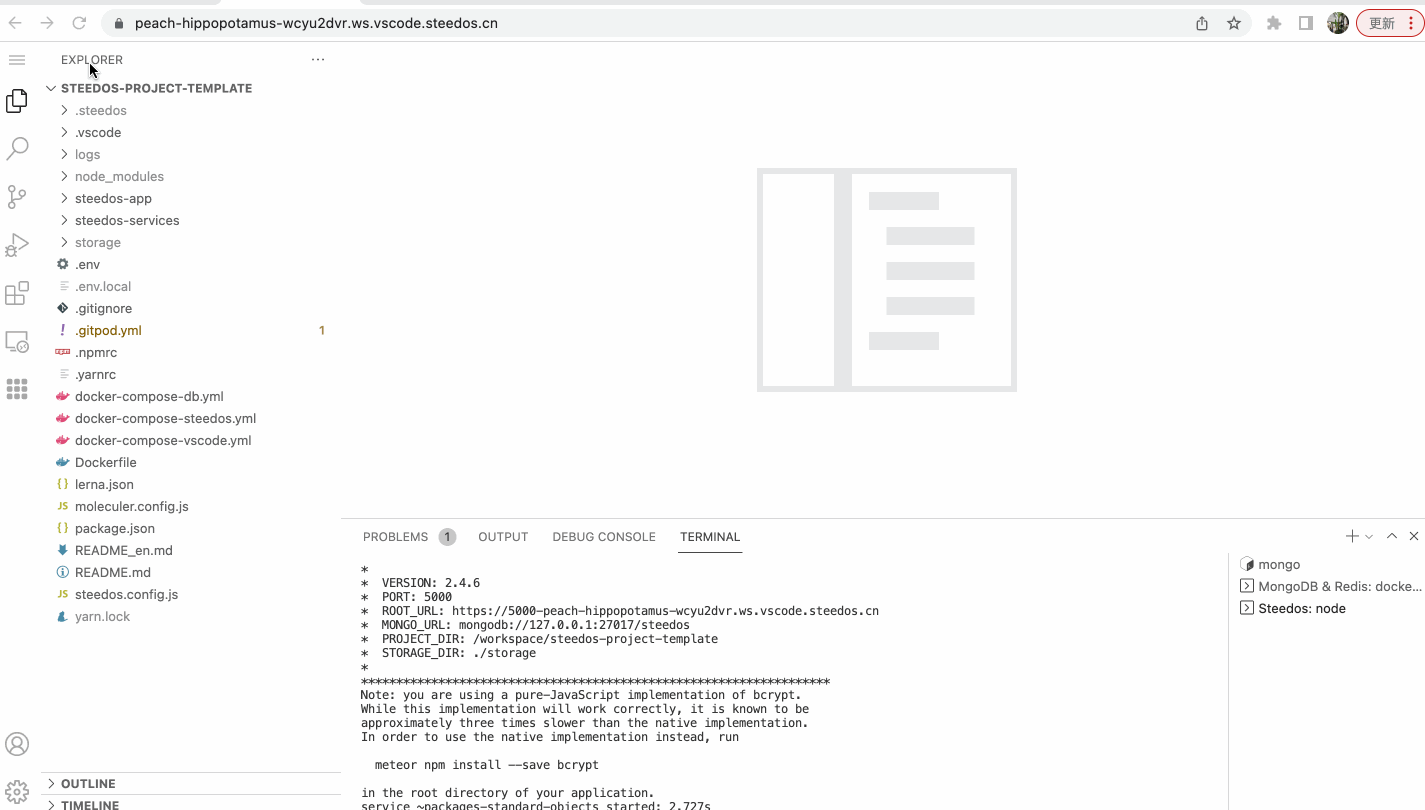Open the browser profile avatar
This screenshot has width=1425, height=810.
1338,23
